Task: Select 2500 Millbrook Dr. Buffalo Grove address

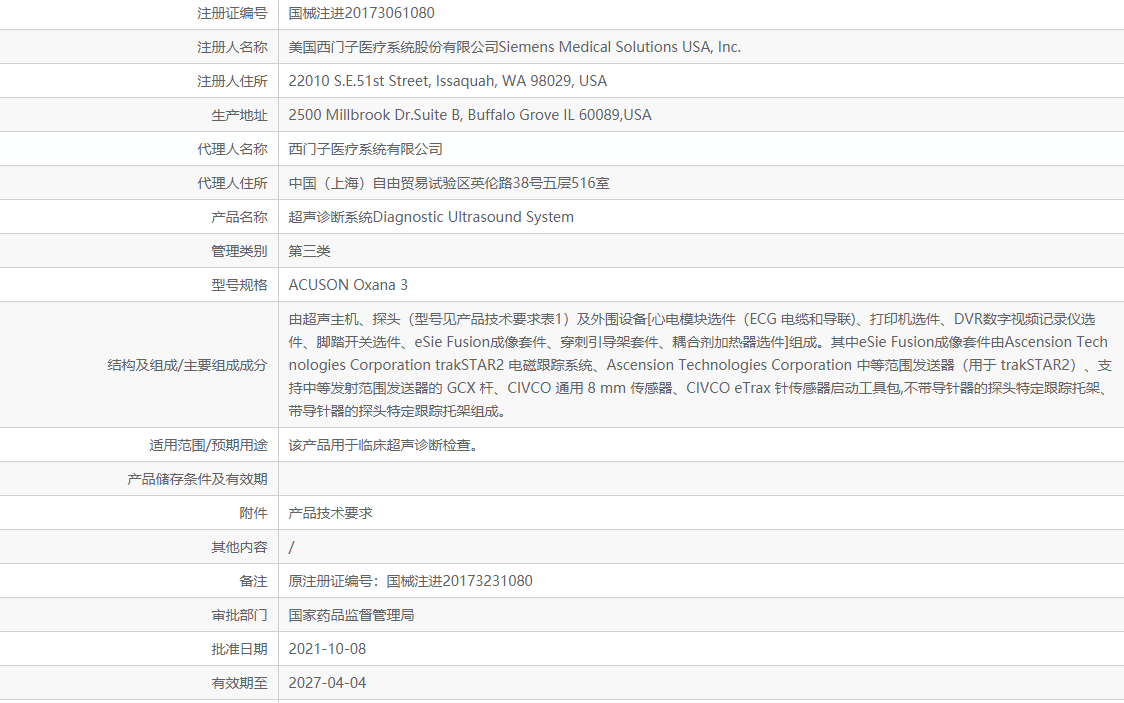Action: (470, 115)
